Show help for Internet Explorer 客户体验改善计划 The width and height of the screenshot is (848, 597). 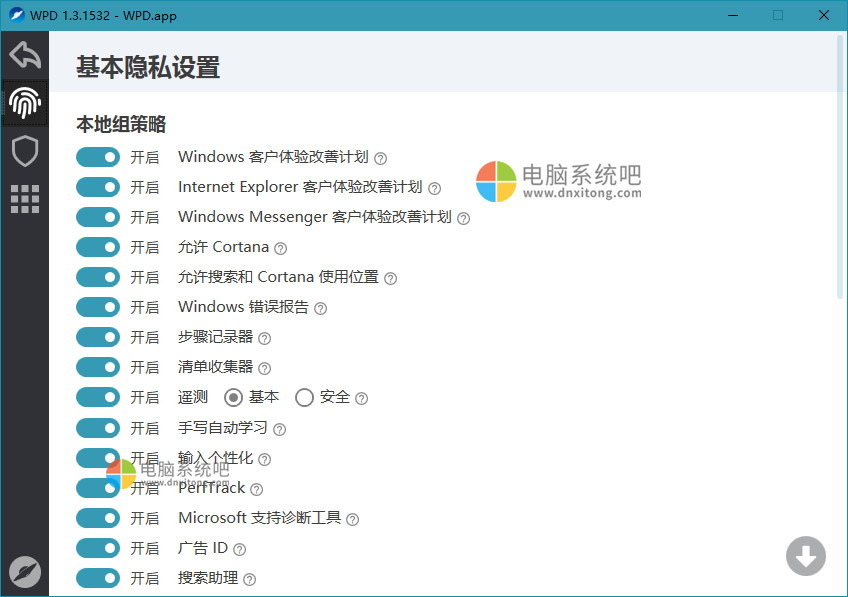434,188
